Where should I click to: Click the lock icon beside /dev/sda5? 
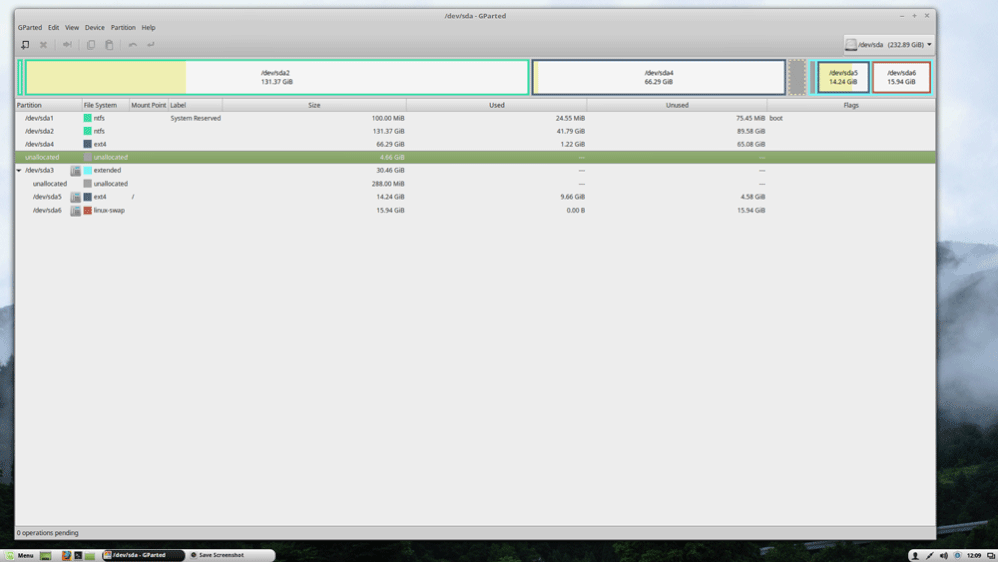coord(75,197)
